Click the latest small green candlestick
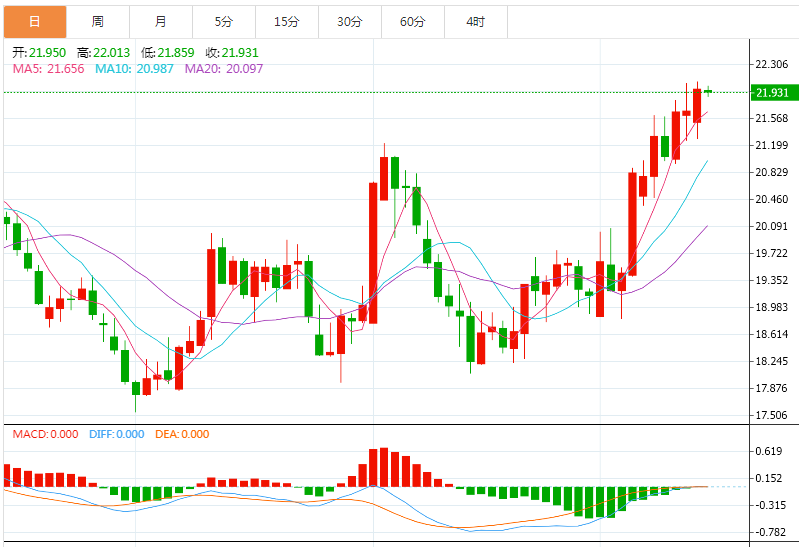Image resolution: width=799 pixels, height=547 pixels. point(708,91)
